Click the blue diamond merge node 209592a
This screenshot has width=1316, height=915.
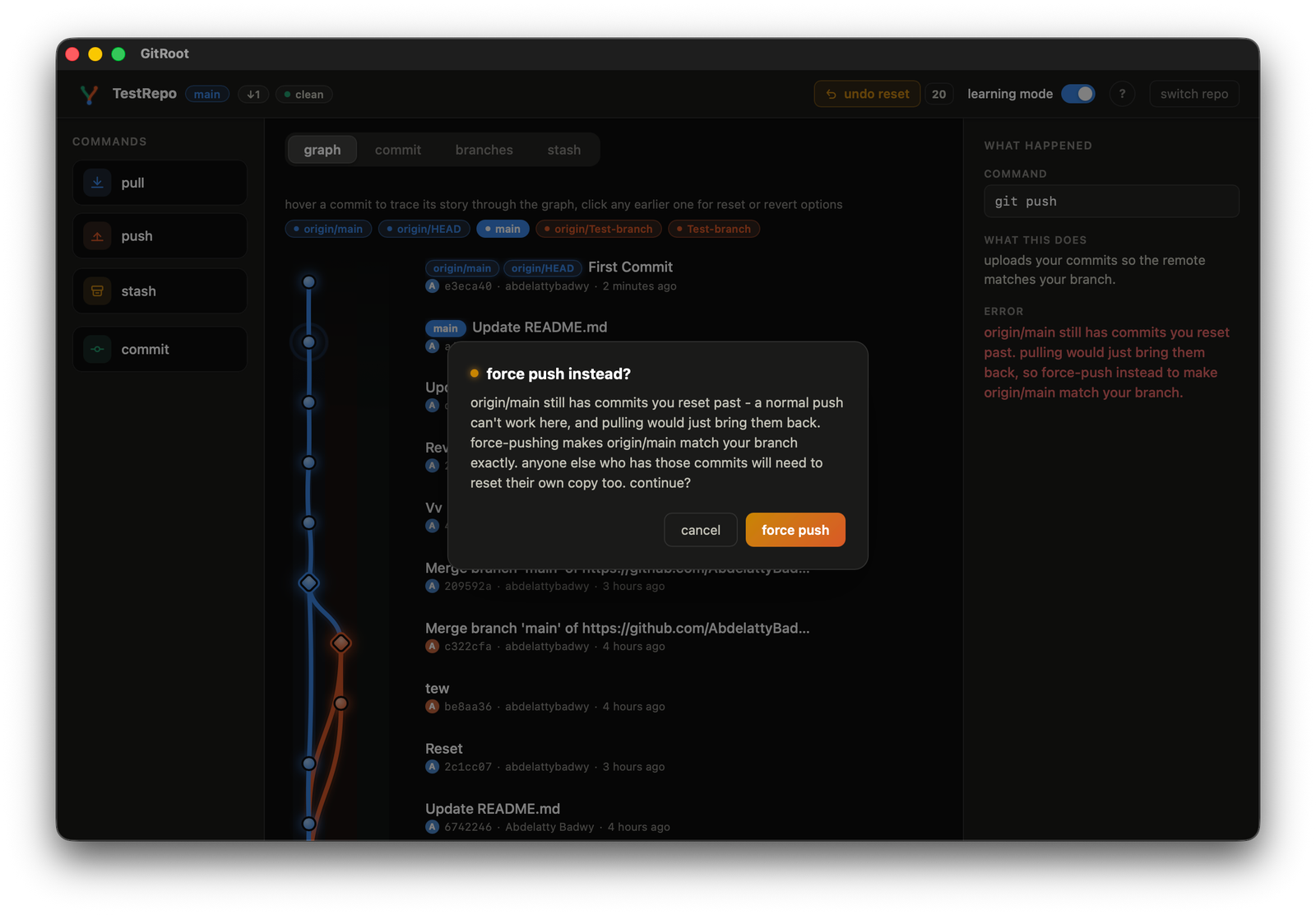click(x=308, y=583)
